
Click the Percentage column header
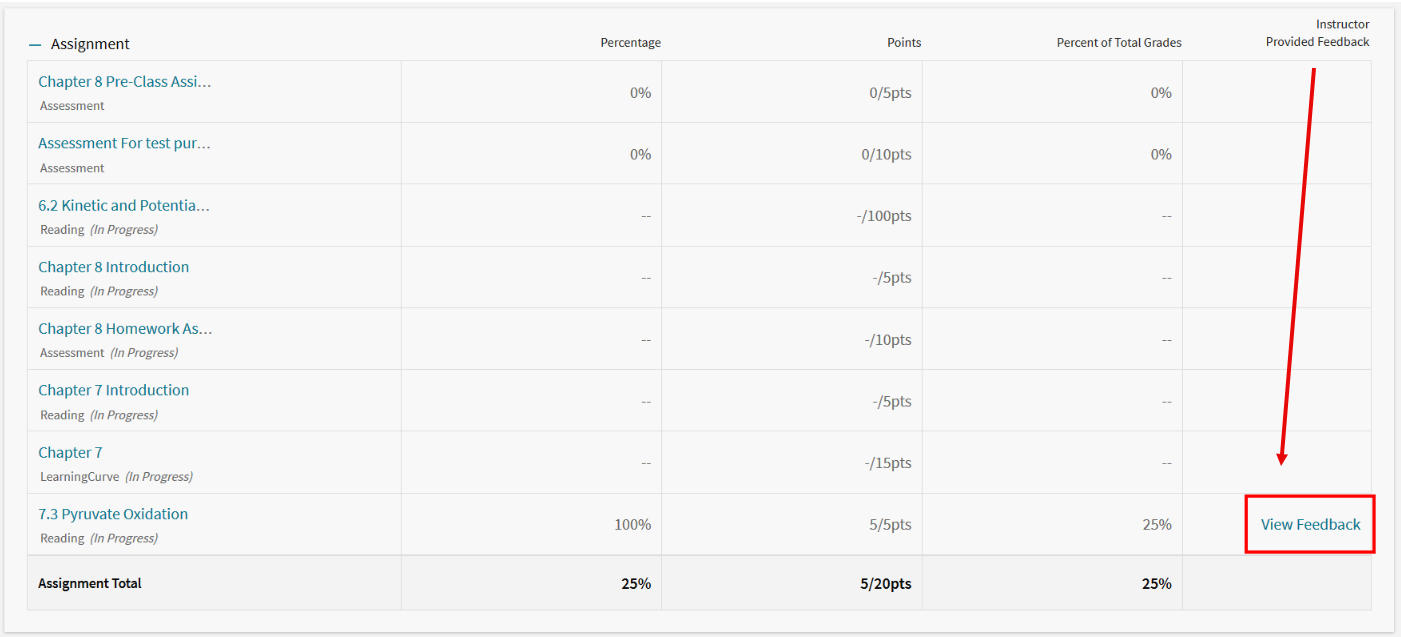(x=630, y=42)
